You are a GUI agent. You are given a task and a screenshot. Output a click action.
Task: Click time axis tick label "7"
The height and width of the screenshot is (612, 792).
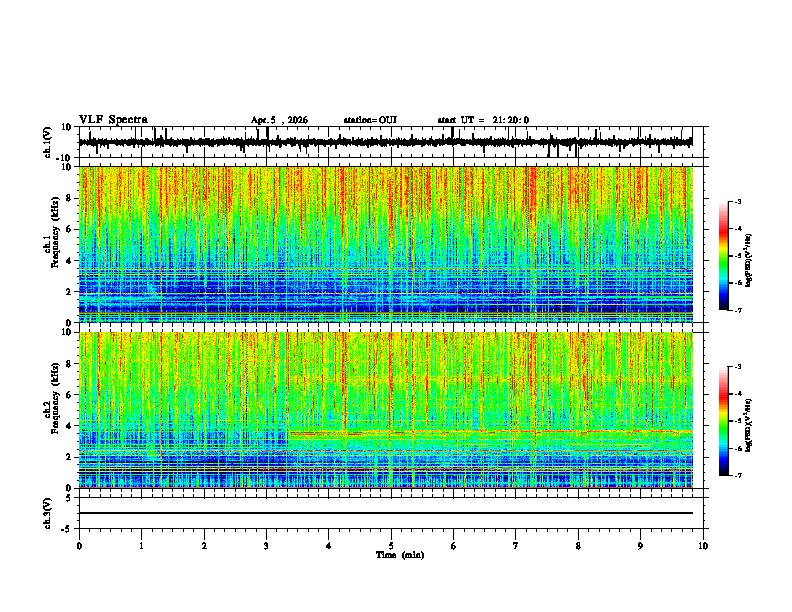pos(516,546)
